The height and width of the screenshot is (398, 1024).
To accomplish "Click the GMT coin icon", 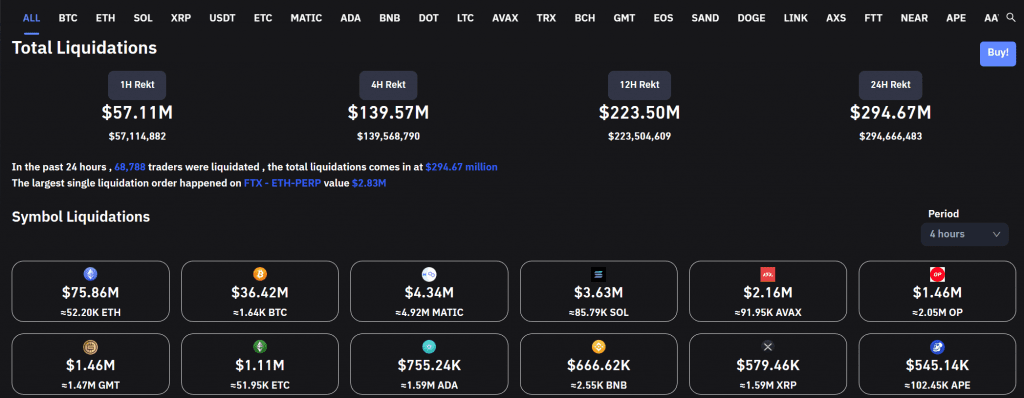I will tap(90, 347).
